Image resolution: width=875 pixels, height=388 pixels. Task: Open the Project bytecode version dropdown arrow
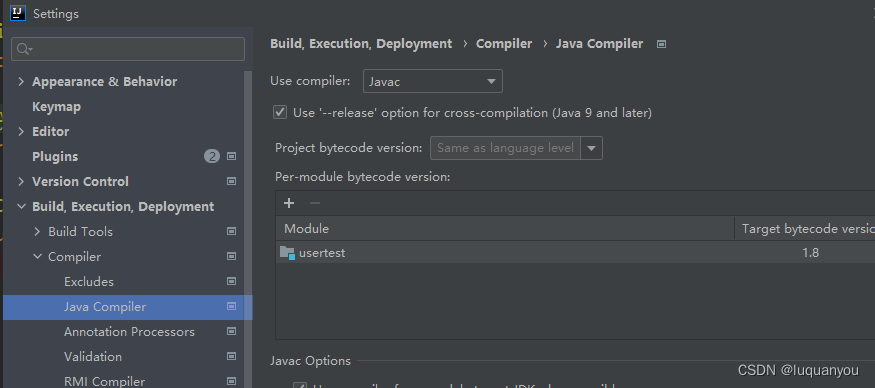(592, 149)
